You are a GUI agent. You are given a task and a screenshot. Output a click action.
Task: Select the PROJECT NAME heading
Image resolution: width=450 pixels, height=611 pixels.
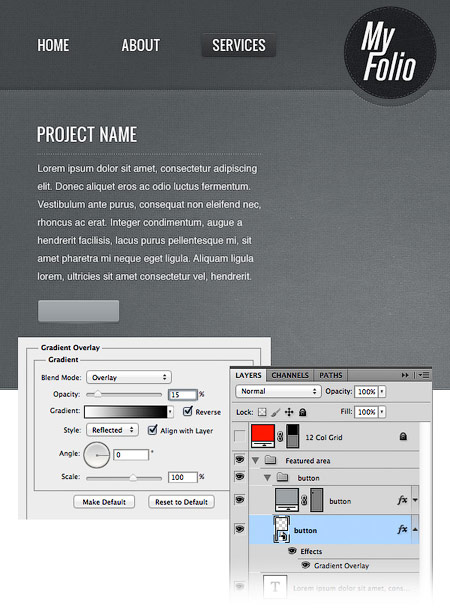tap(87, 134)
